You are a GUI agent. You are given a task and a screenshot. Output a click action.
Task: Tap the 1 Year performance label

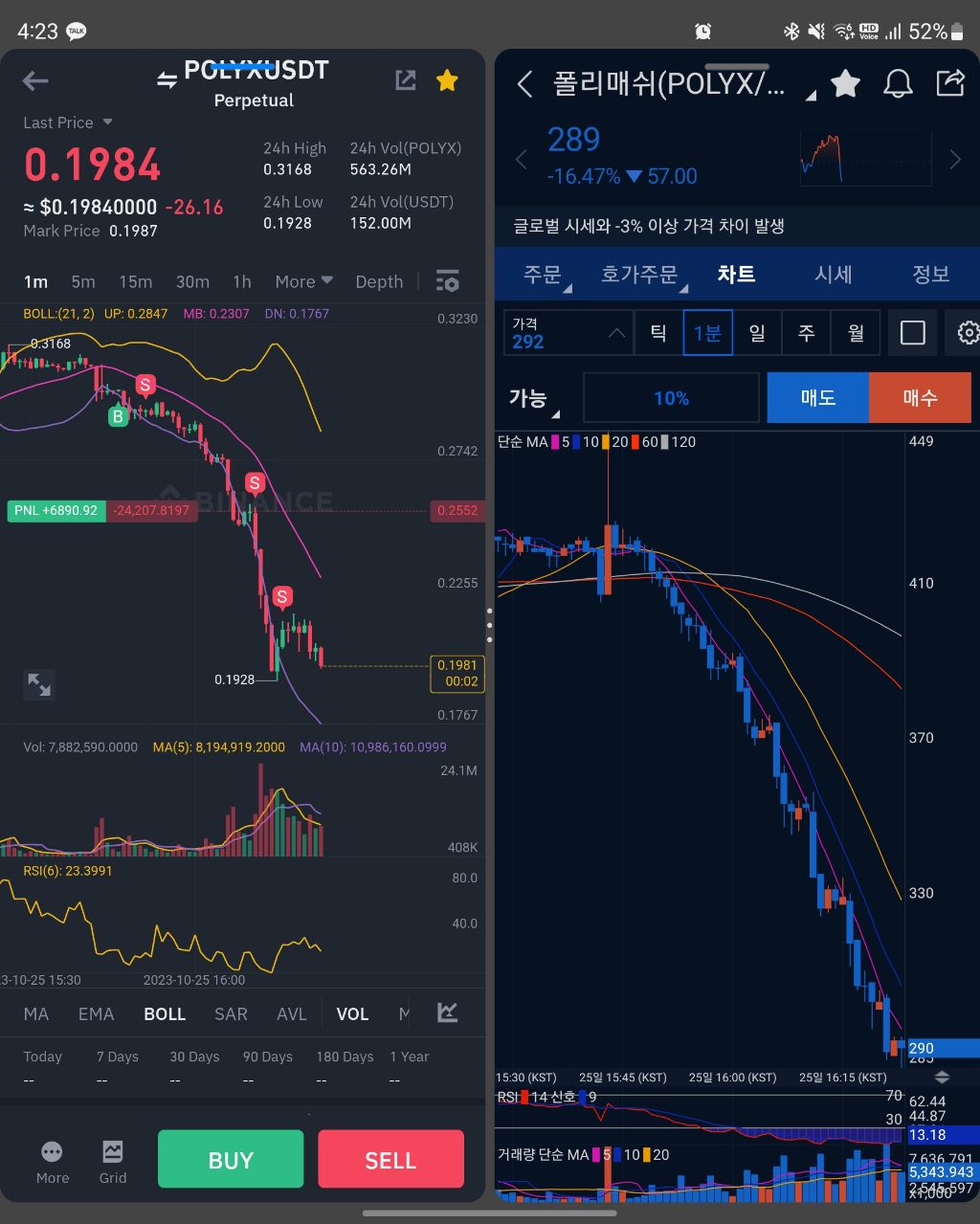(x=410, y=1057)
